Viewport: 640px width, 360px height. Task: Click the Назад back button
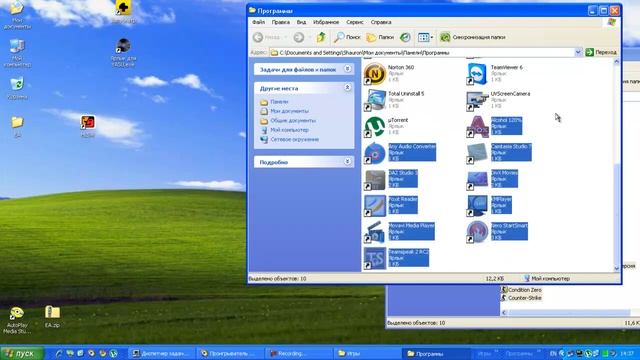pyautogui.click(x=267, y=37)
